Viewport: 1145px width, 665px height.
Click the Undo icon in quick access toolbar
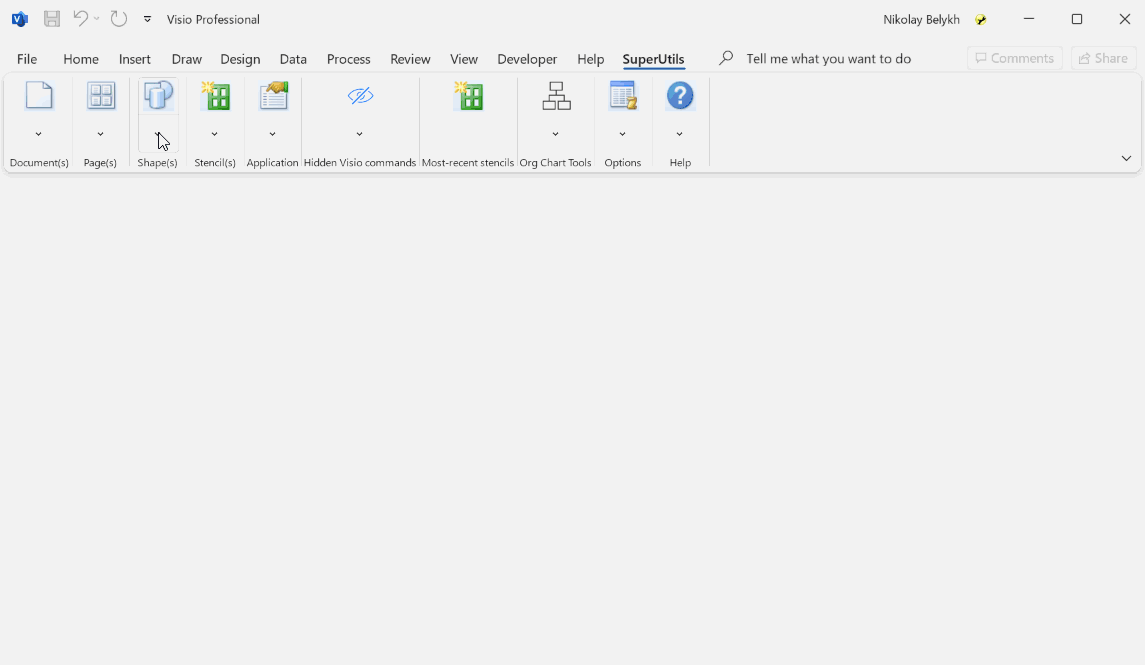[x=78, y=18]
